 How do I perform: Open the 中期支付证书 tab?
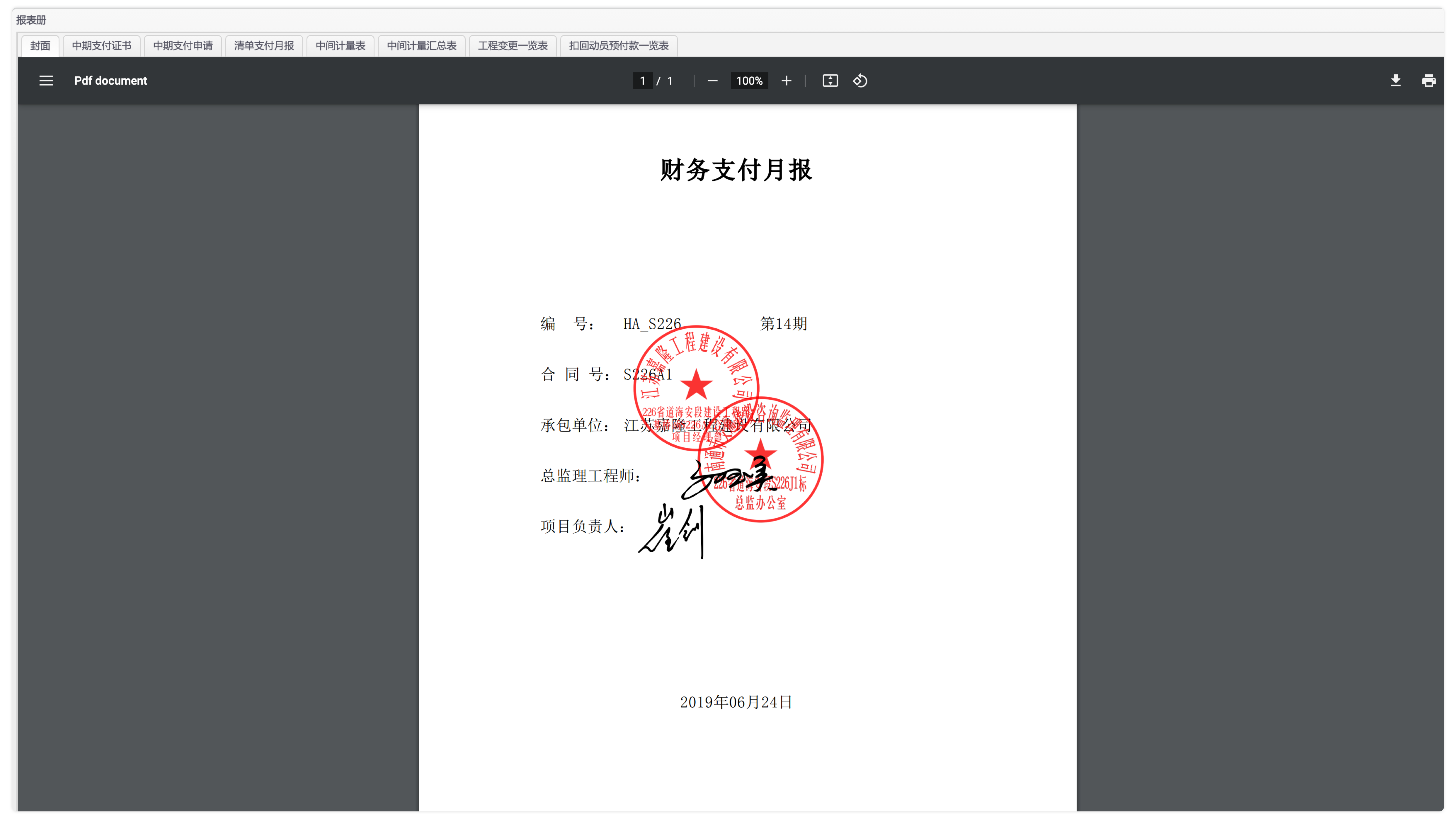coord(102,46)
